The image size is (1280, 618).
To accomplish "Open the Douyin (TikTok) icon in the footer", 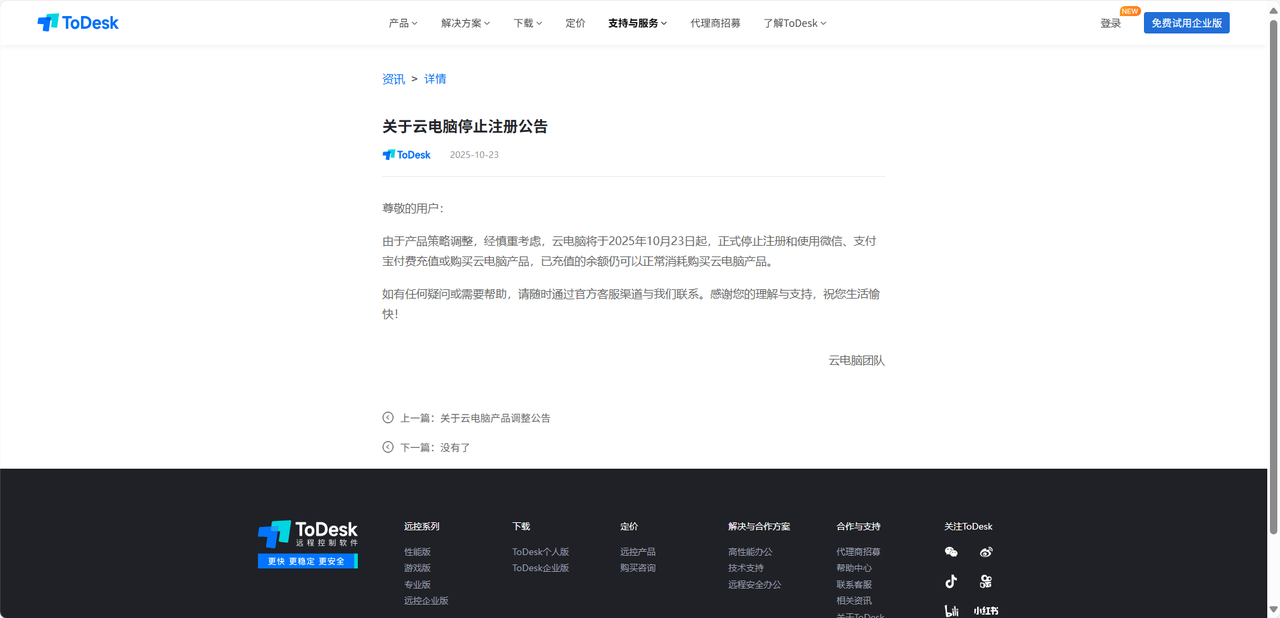I will tap(951, 581).
